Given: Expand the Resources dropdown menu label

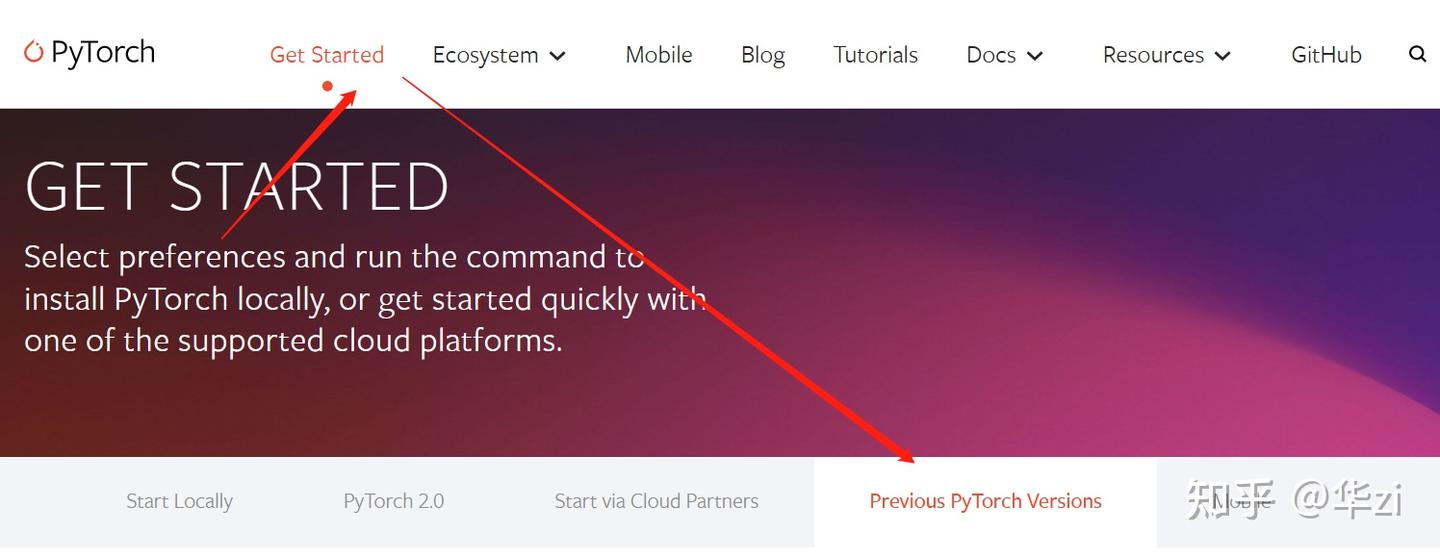Looking at the screenshot, I should tap(1153, 55).
